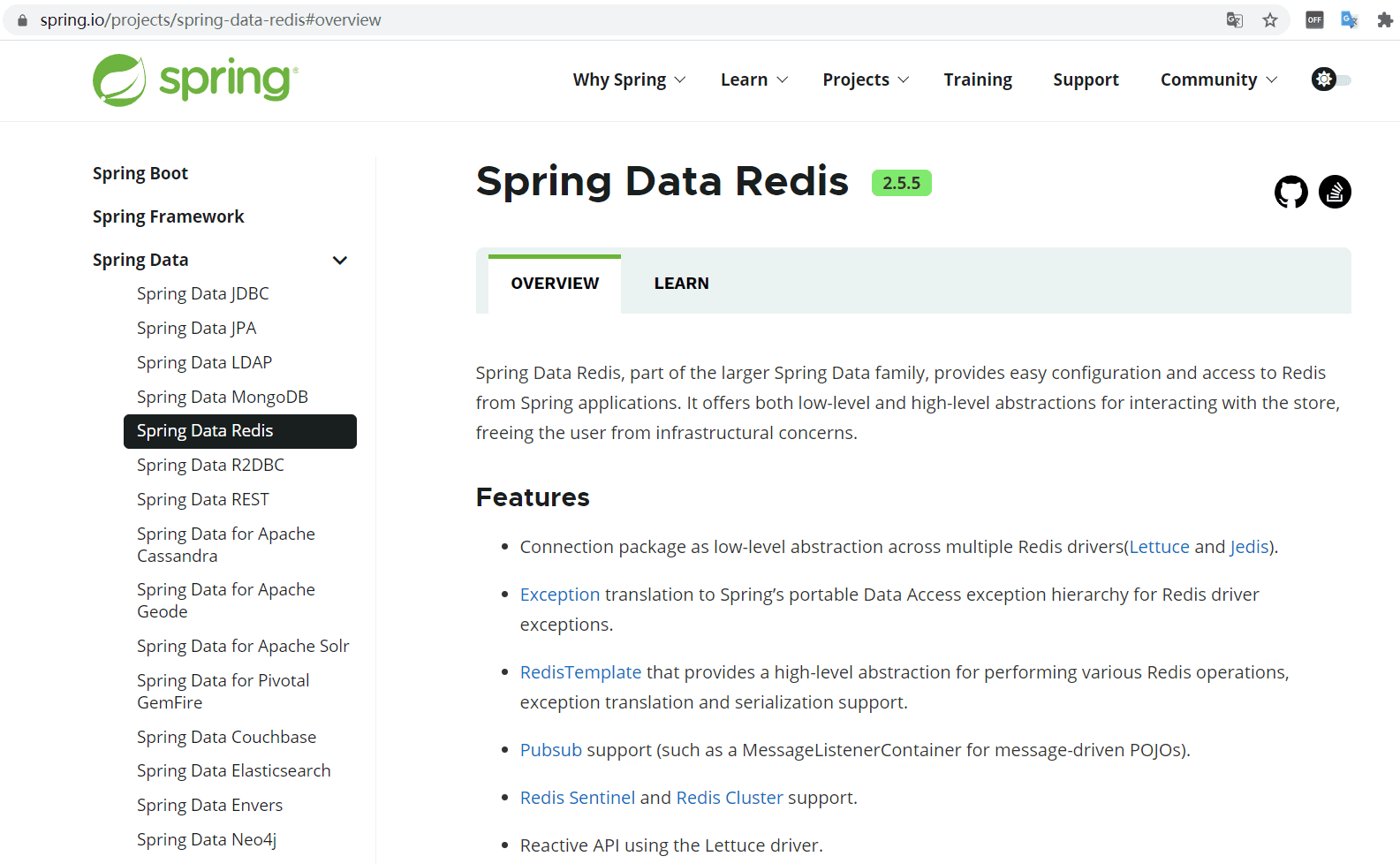Open Spring Data for Apache Geode
1400x864 pixels.
(226, 600)
